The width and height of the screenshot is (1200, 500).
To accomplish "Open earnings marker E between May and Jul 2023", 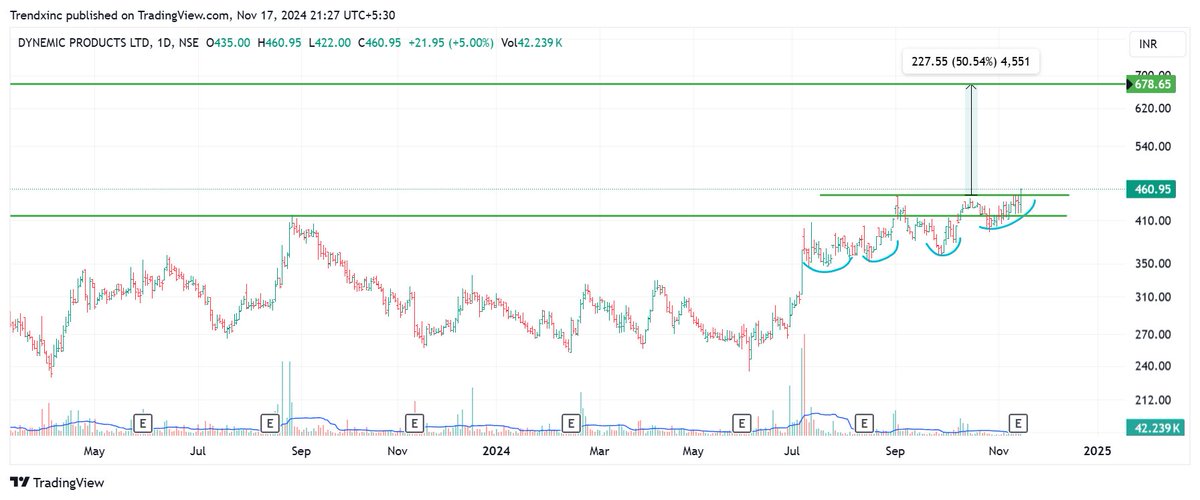I will pyautogui.click(x=143, y=423).
